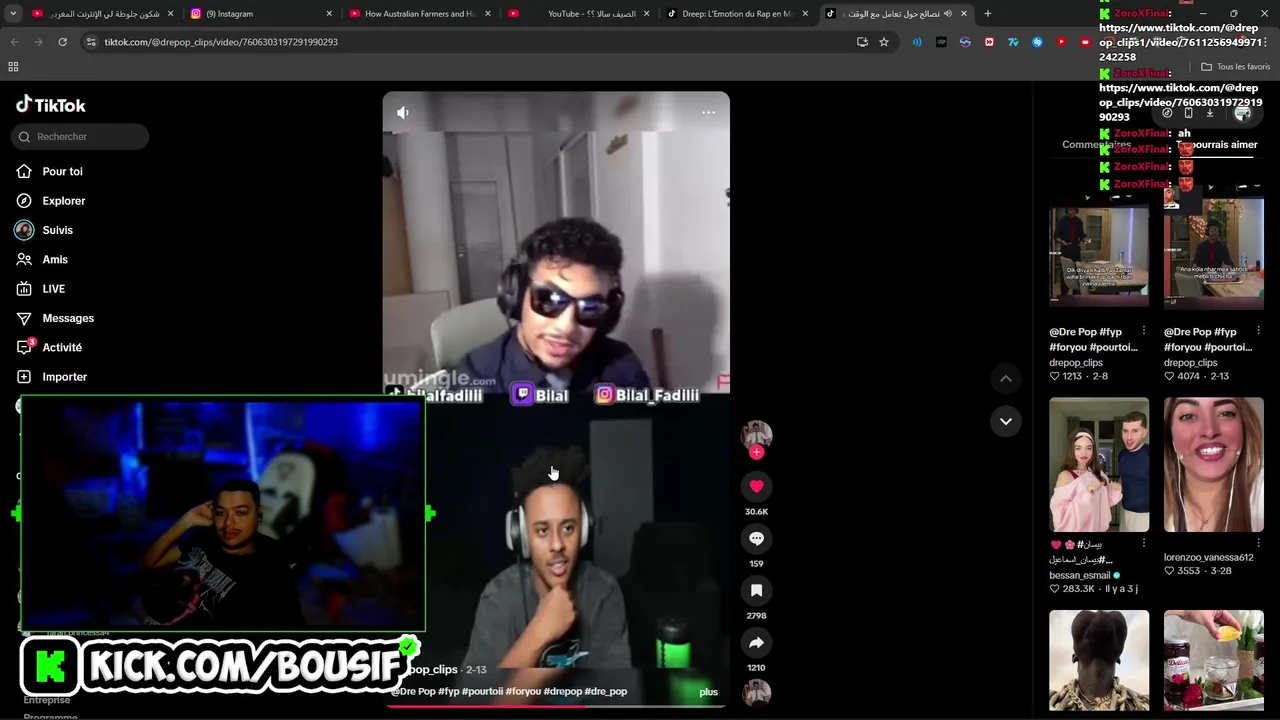Screen dimensions: 1280x720
Task: Mute the TikTok tab audio indicator
Action: (947, 14)
